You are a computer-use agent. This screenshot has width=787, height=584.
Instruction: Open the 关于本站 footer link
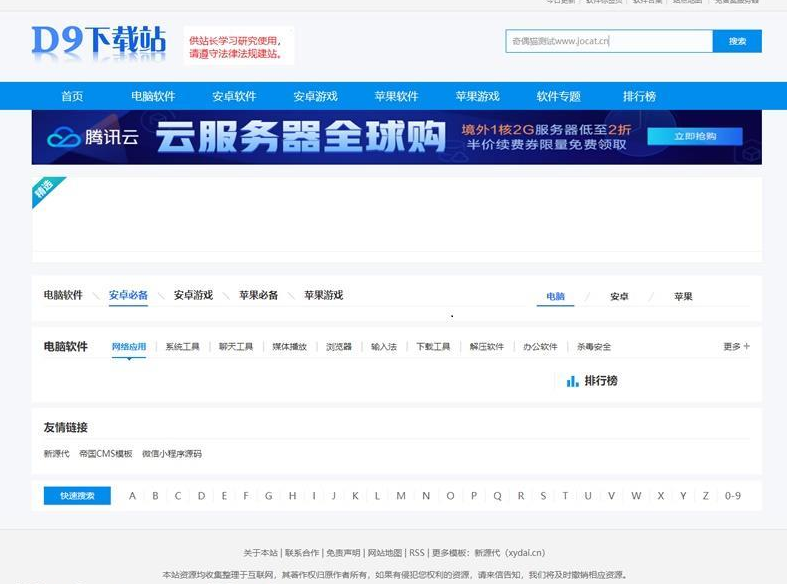pyautogui.click(x=260, y=553)
